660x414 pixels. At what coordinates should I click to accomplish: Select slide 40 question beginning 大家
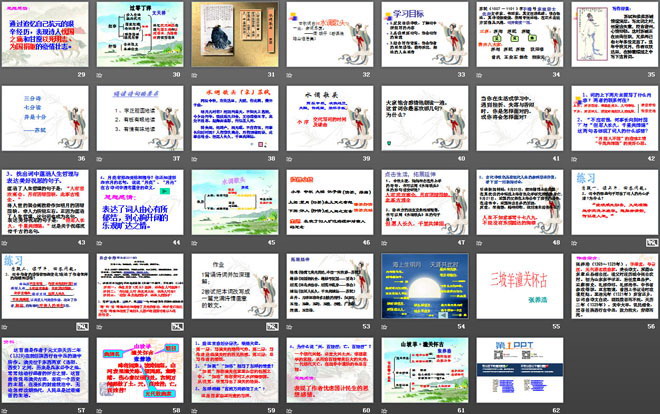(425, 118)
